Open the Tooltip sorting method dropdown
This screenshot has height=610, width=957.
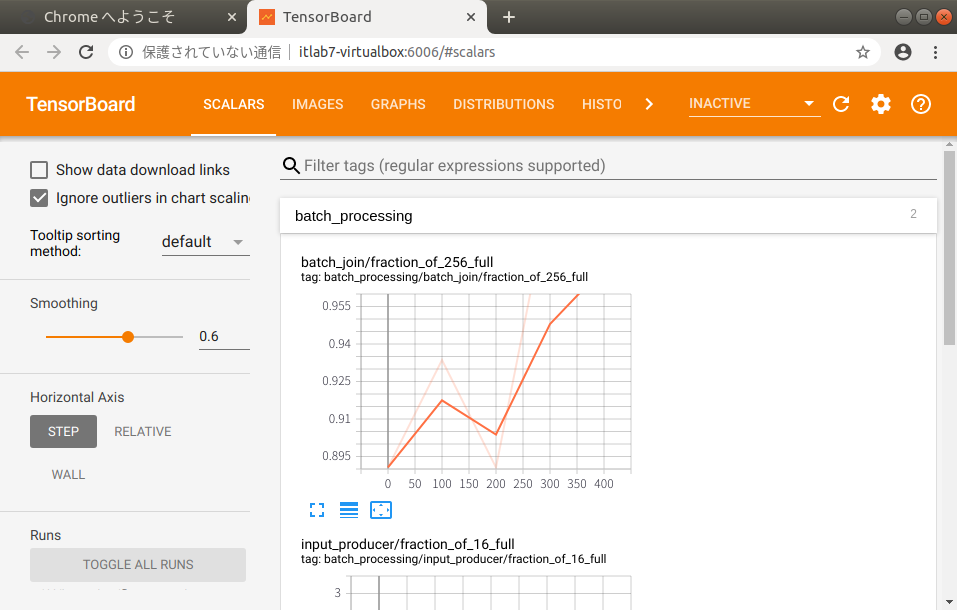click(x=206, y=242)
